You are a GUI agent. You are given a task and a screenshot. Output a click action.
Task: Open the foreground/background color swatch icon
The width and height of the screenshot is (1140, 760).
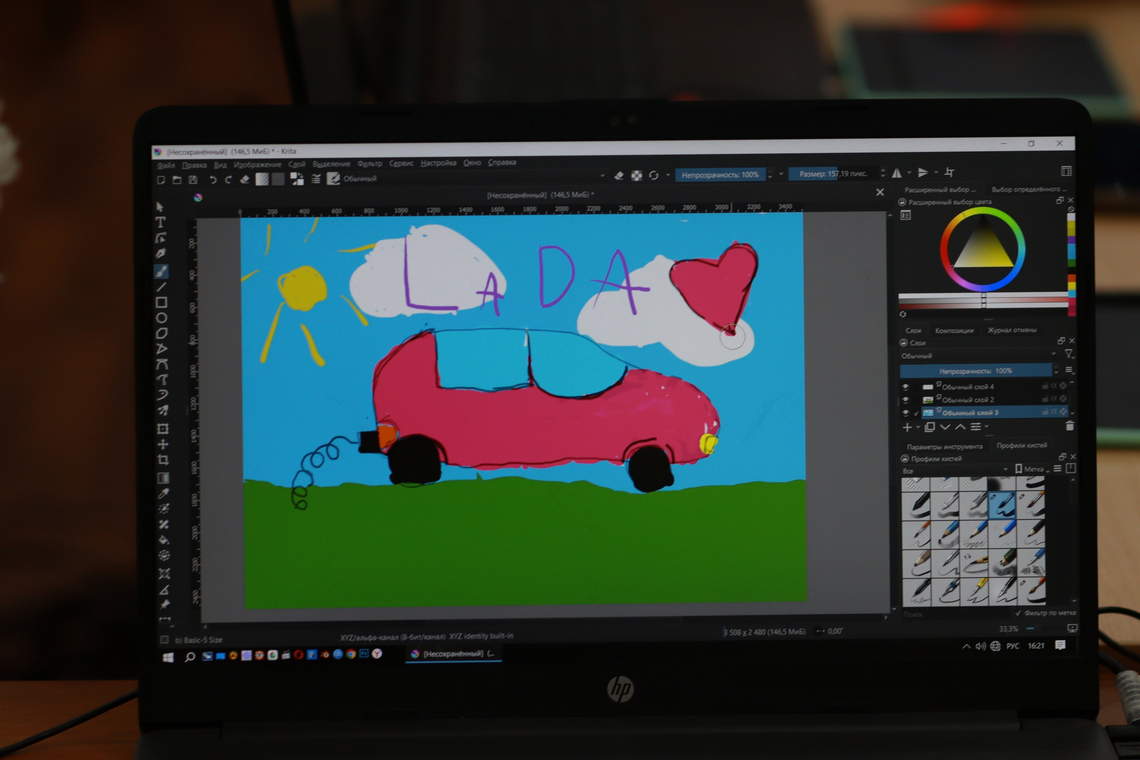click(x=297, y=179)
